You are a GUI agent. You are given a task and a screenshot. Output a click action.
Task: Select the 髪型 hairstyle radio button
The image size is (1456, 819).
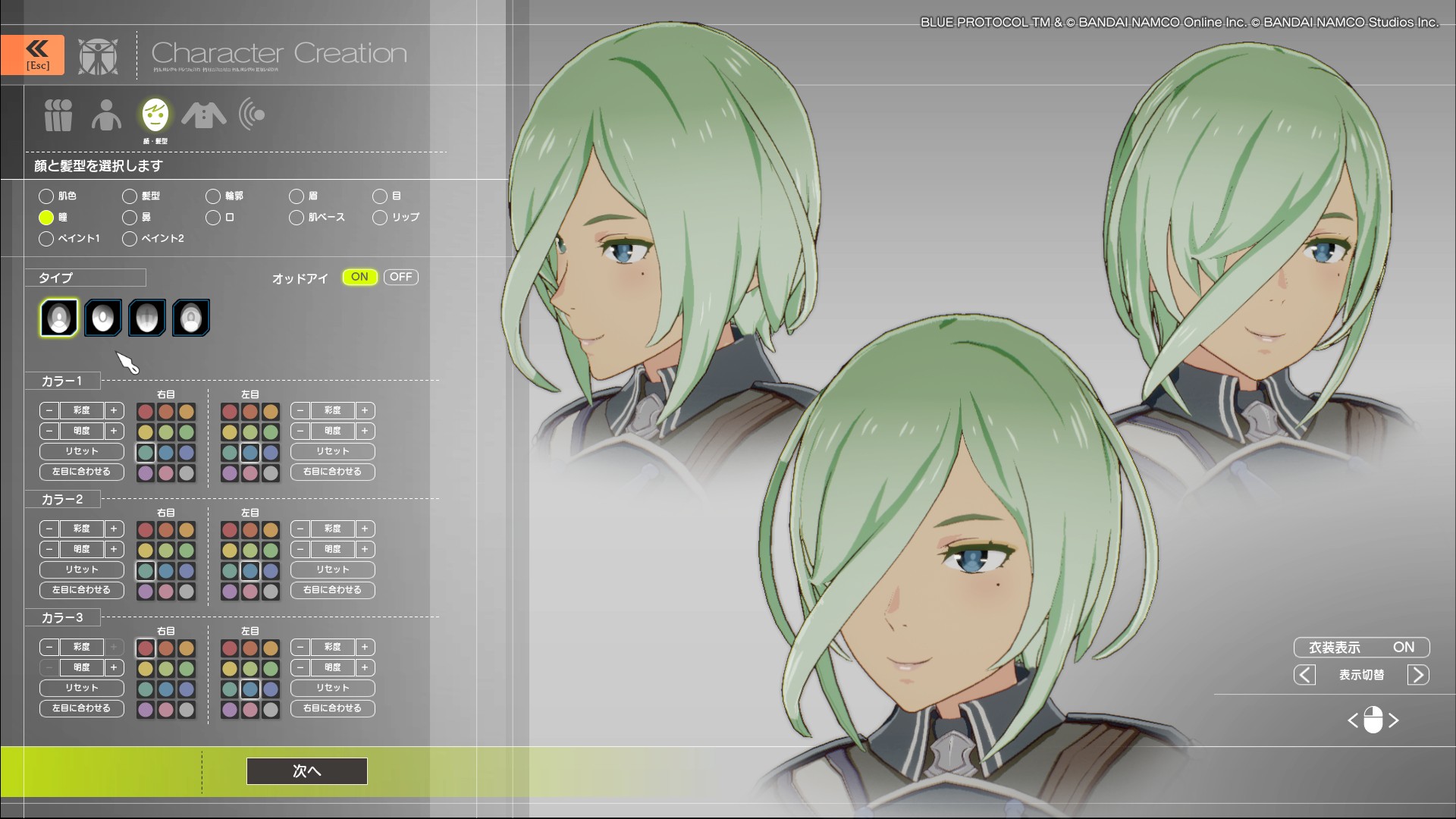pos(130,196)
